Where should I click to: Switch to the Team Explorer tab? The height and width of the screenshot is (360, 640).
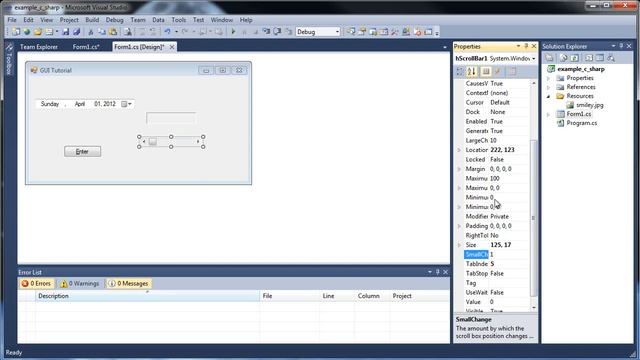pyautogui.click(x=39, y=47)
